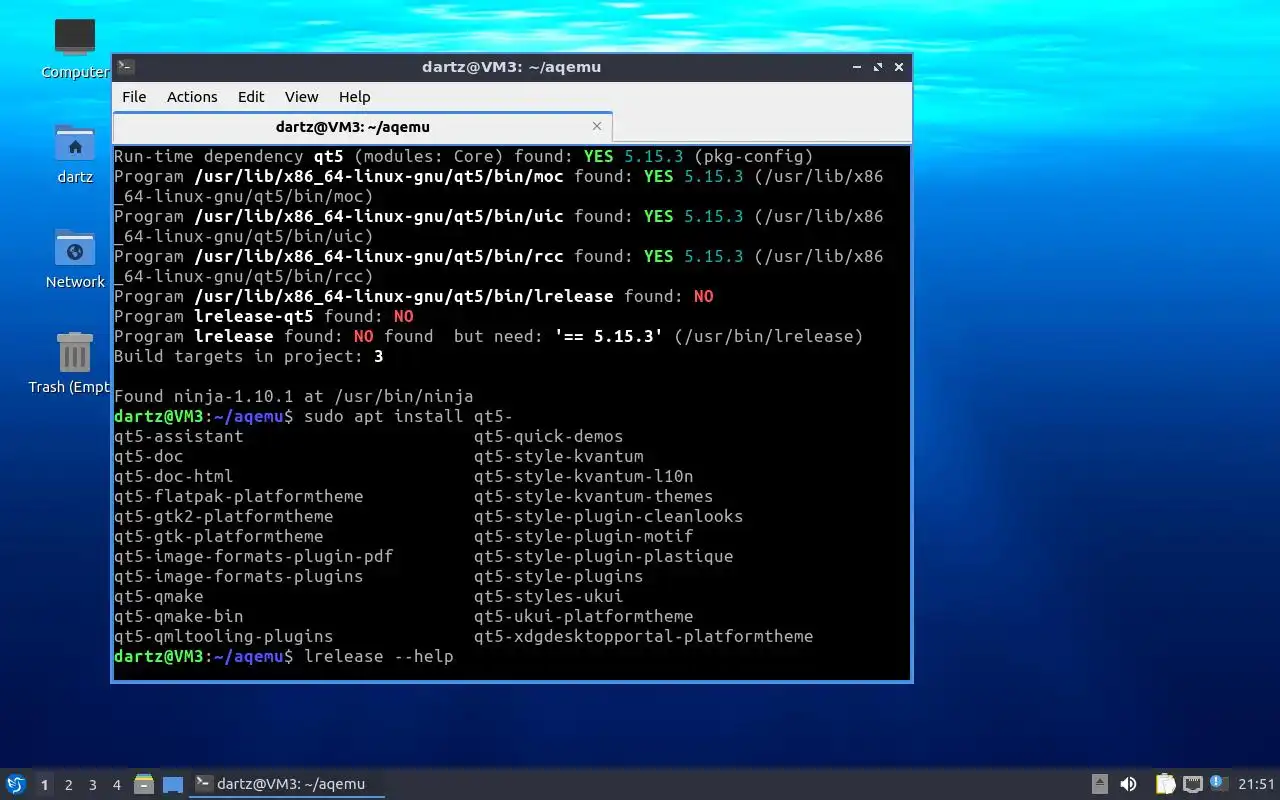Image resolution: width=1280 pixels, height=800 pixels.
Task: Click 'qt5-qmltooling-plugins' package name
Action: (x=224, y=637)
